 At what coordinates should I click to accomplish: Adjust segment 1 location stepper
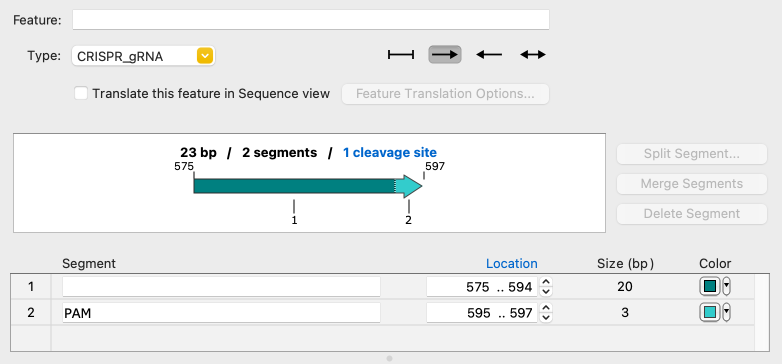pyautogui.click(x=546, y=287)
